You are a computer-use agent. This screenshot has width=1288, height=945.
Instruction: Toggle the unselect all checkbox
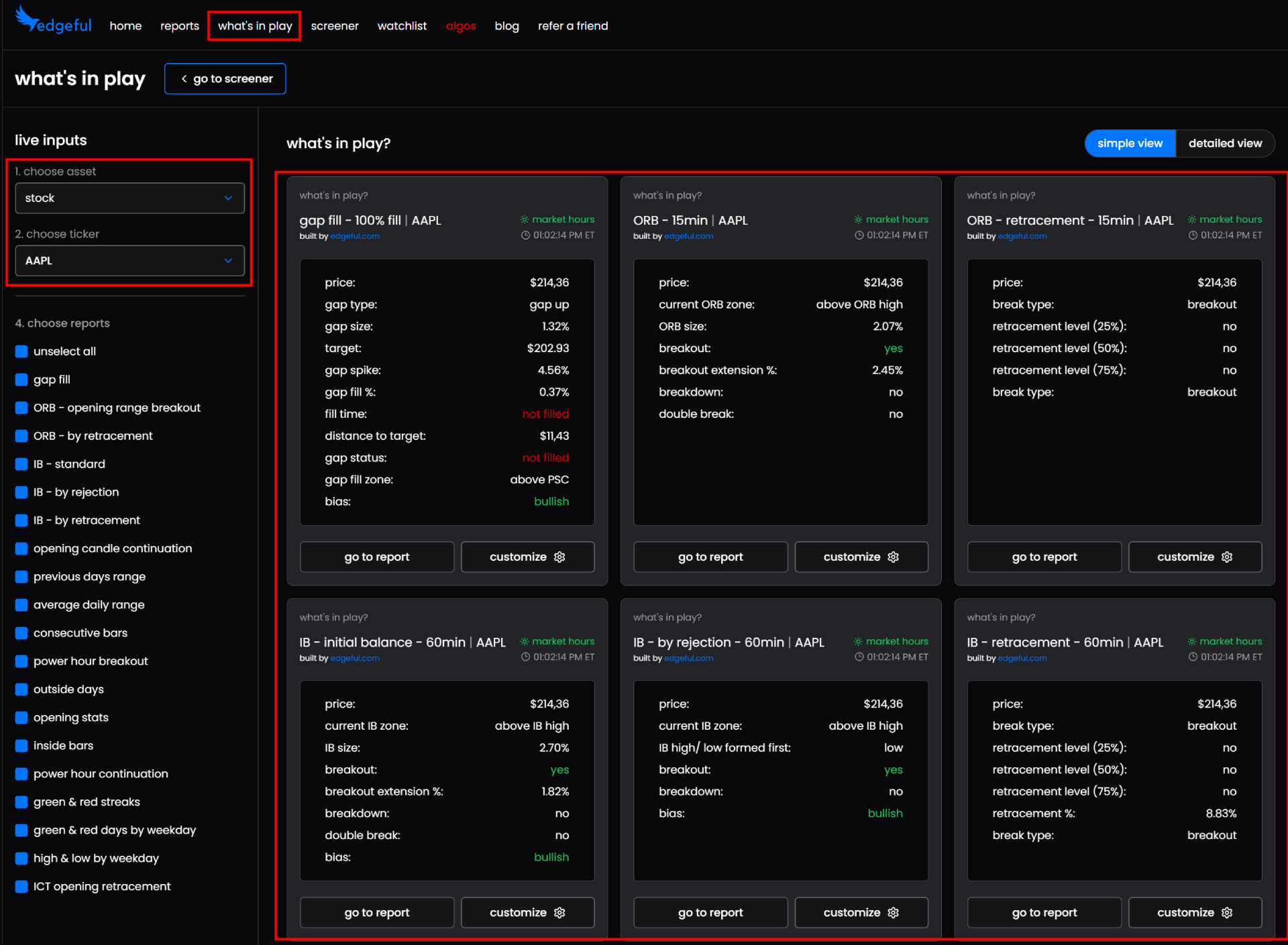tap(21, 351)
